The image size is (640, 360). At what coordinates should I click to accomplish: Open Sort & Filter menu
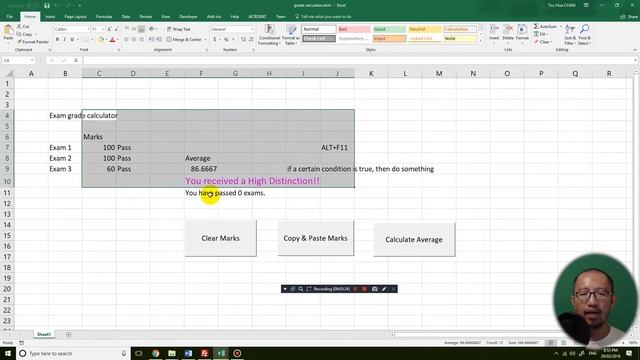click(570, 34)
